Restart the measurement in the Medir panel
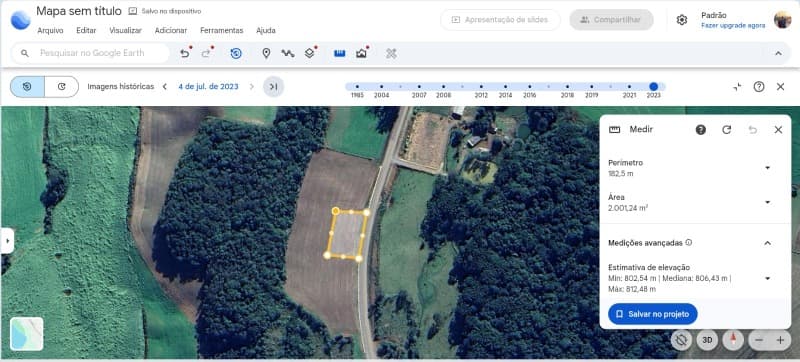Viewport: 800px width, 362px height. click(727, 130)
